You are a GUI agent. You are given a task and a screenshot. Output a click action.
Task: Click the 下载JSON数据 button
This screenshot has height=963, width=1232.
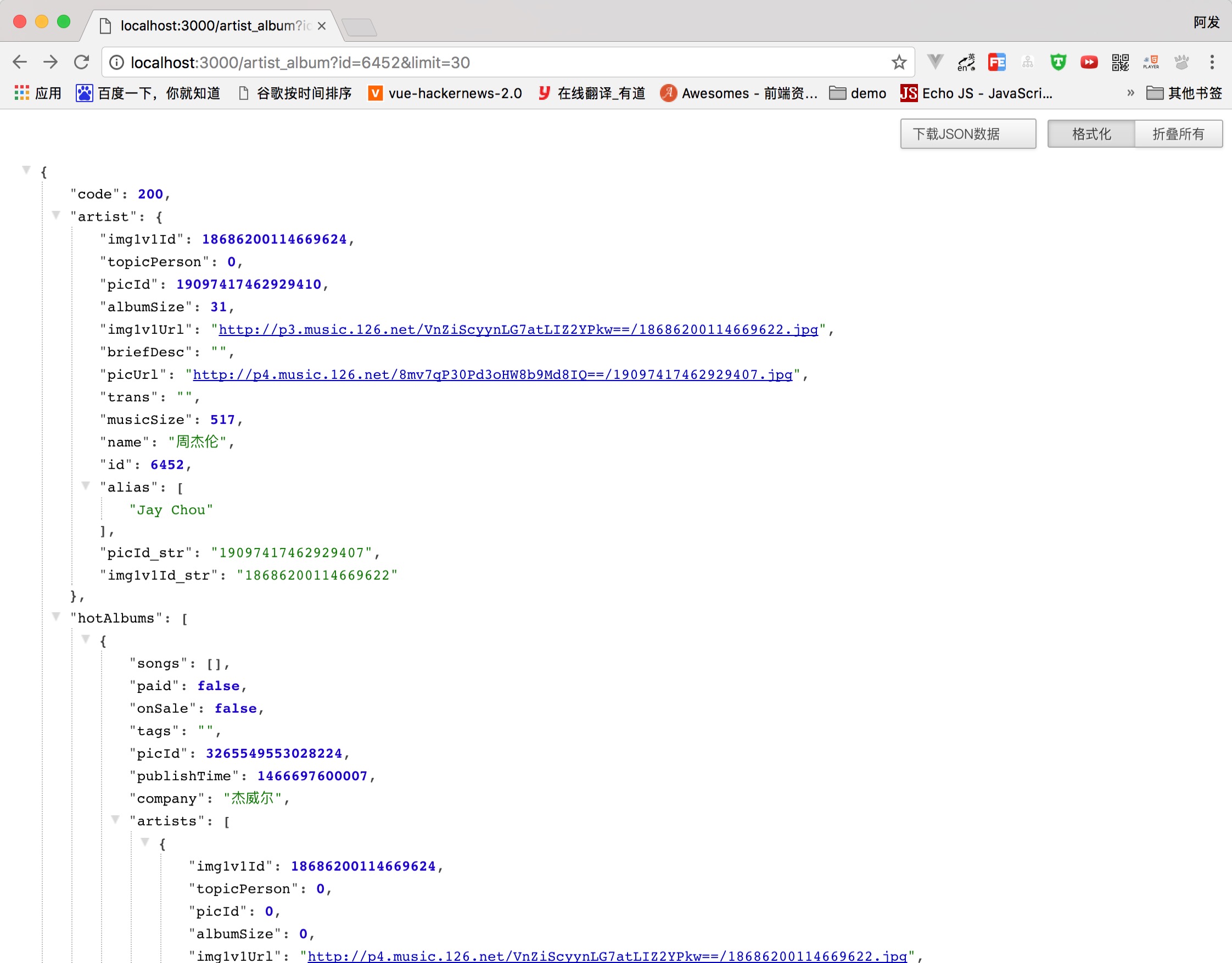point(967,134)
